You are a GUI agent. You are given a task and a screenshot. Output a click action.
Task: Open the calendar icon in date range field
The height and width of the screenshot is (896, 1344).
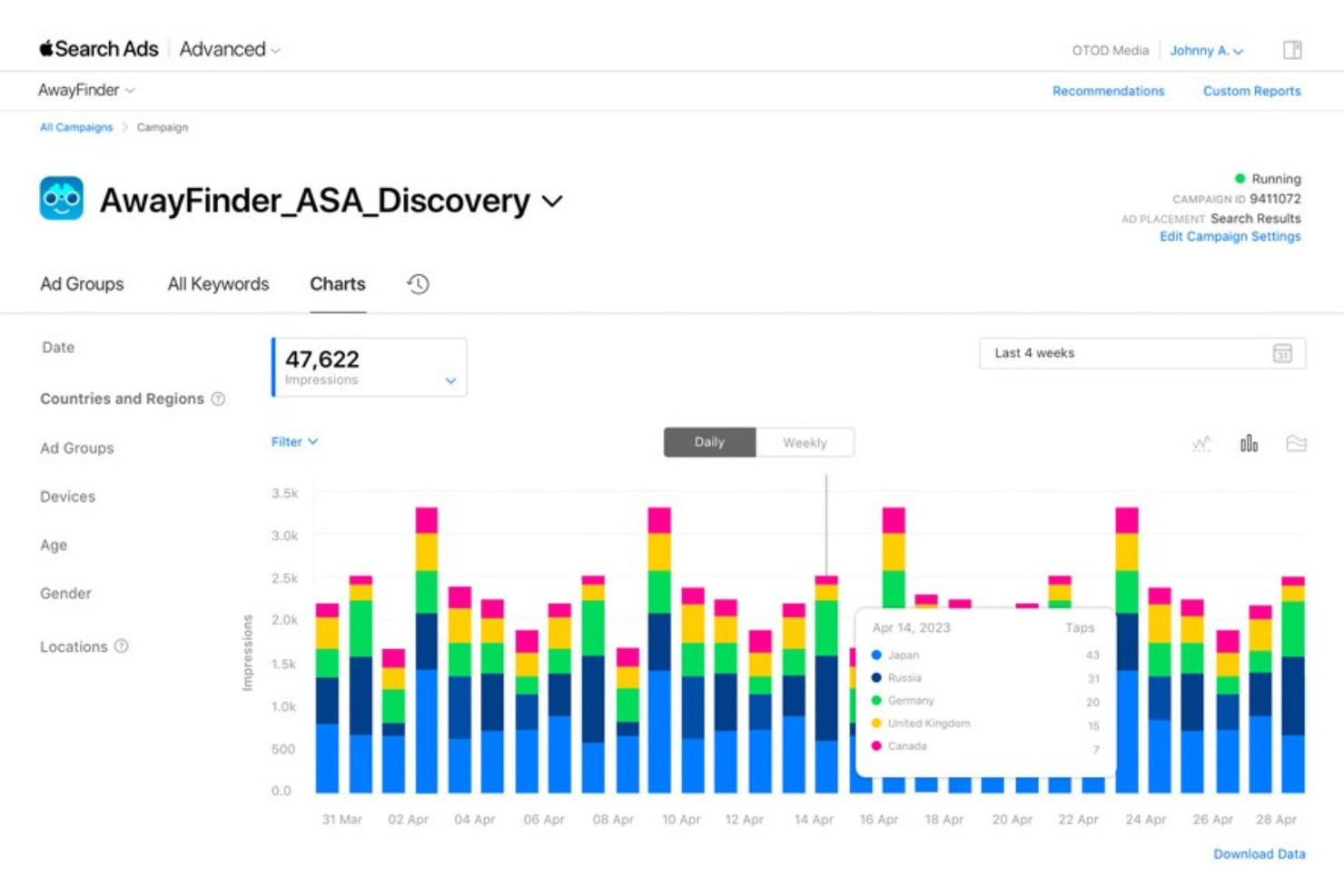click(x=1282, y=353)
